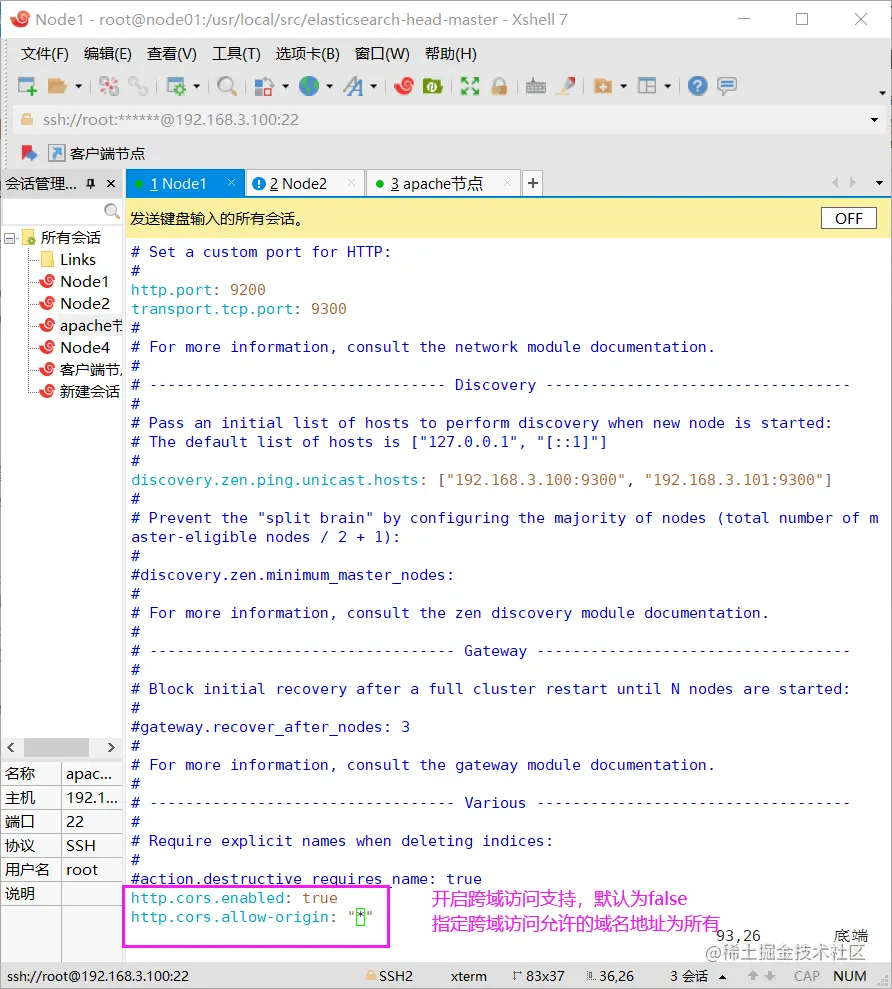Click session tree horizontal scrollbar right arrow

click(x=111, y=747)
